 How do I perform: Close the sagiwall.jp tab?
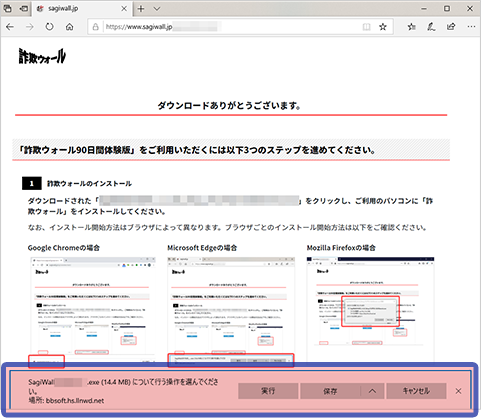pyautogui.click(x=124, y=9)
